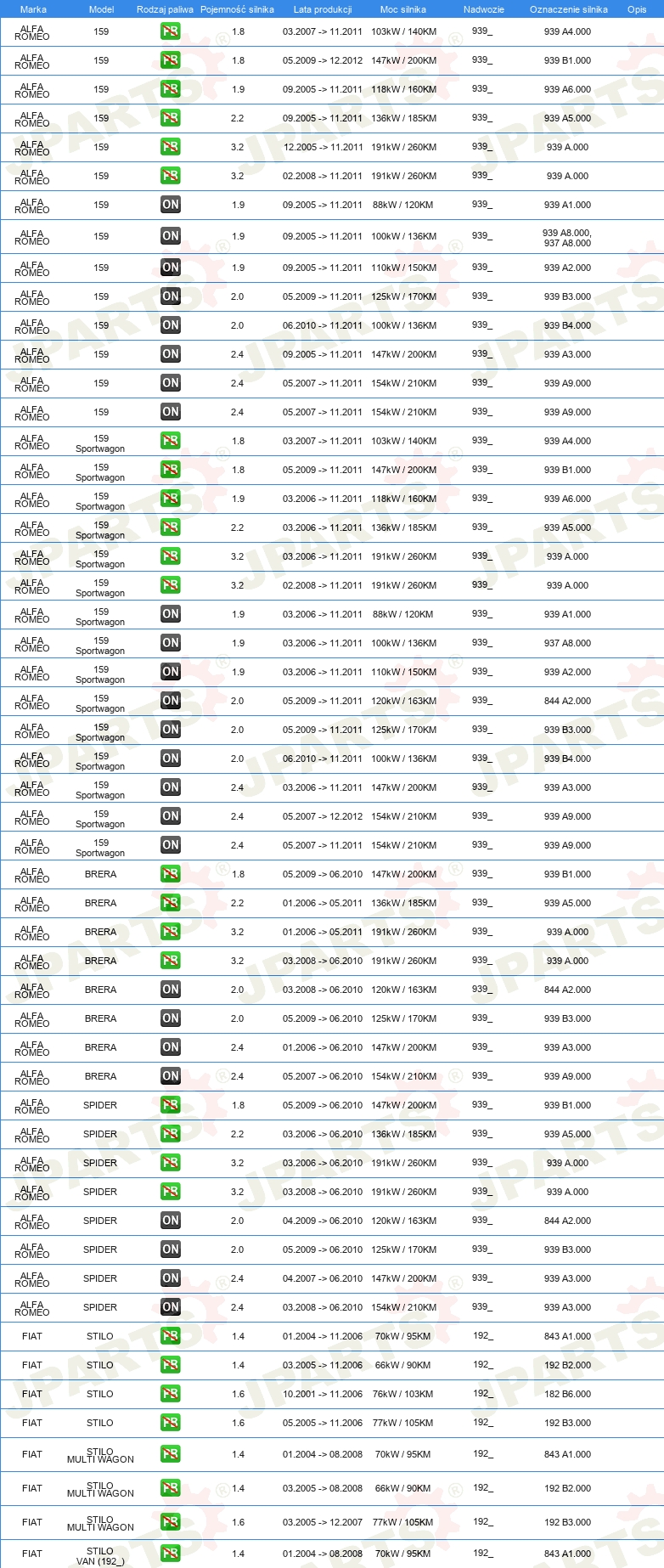Click production years '04.2009 -> 06.2010'
The height and width of the screenshot is (1568, 664).
323,1221
